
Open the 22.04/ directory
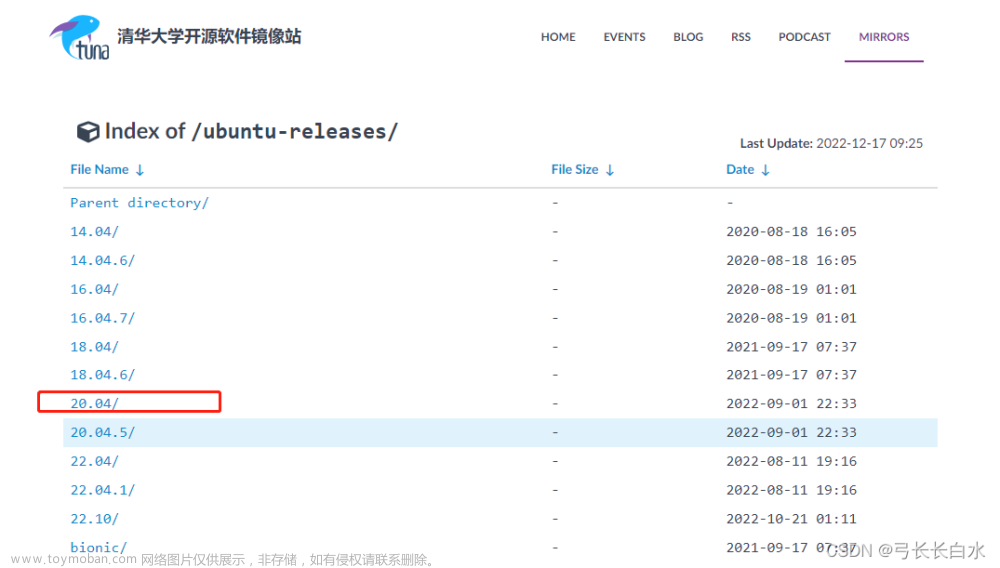tap(94, 461)
